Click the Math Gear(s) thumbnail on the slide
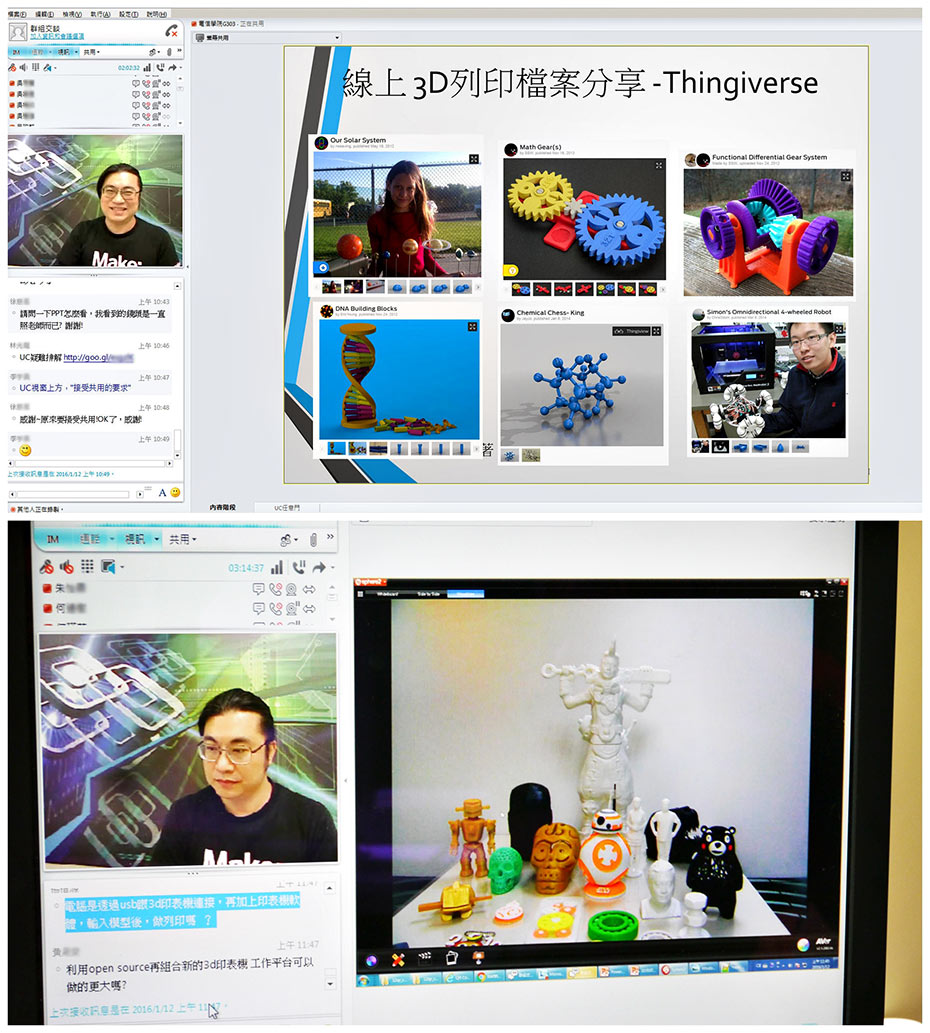 click(584, 218)
